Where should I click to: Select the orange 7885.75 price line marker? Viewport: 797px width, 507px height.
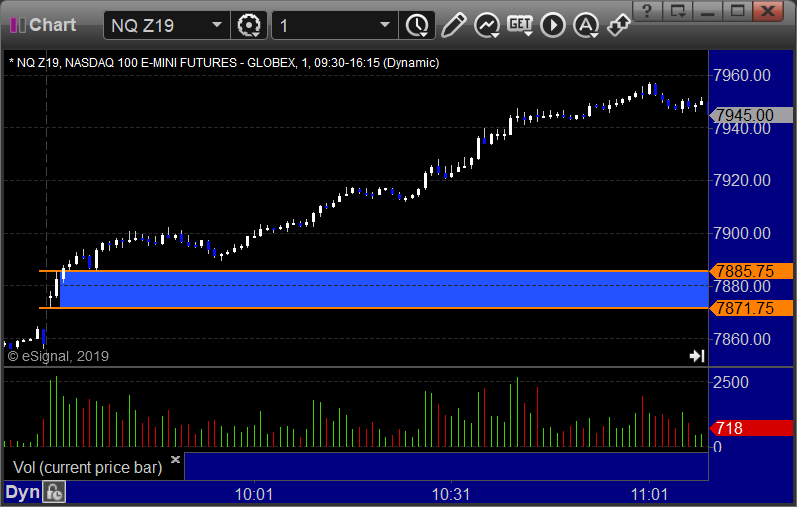point(752,271)
